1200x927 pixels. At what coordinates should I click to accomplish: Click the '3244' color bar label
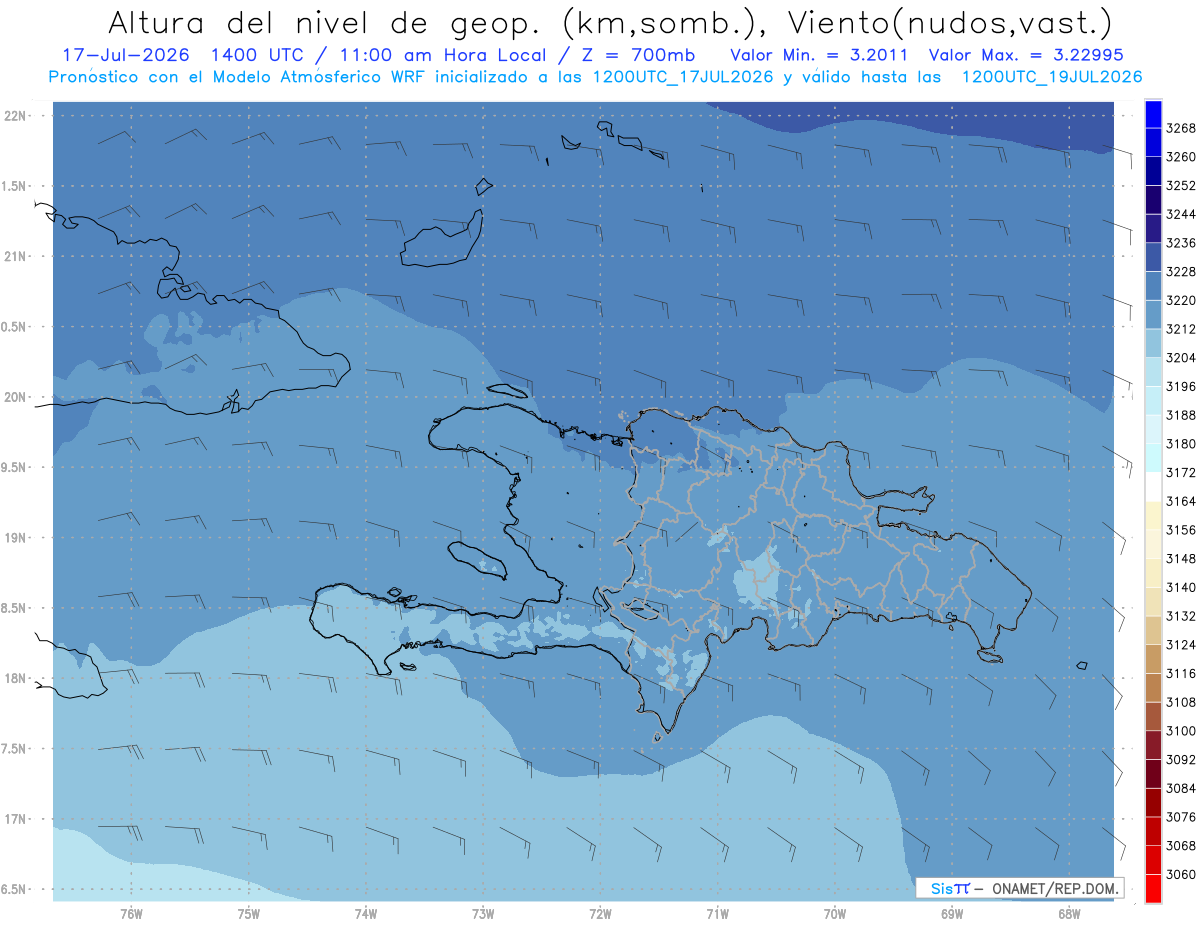coord(1180,215)
